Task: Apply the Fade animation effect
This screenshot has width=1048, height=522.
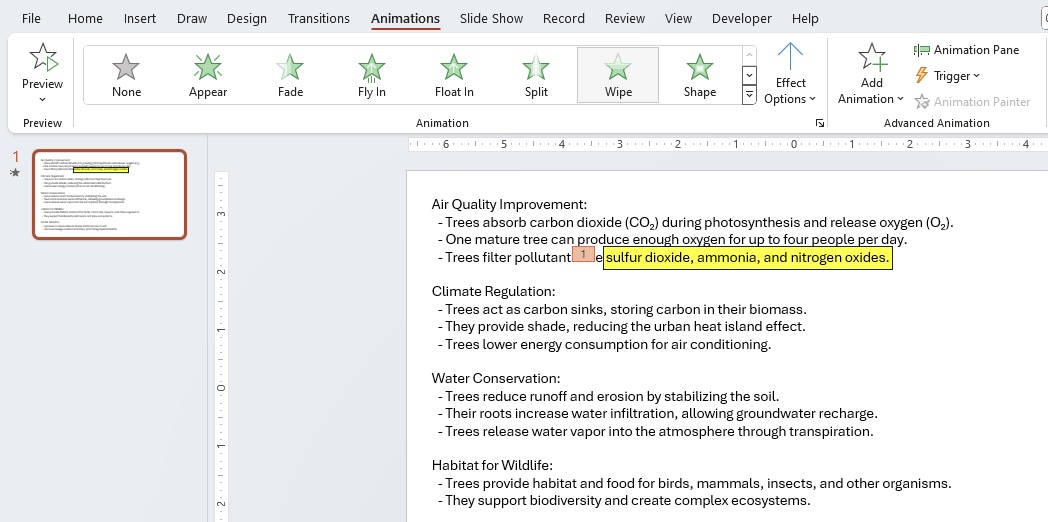Action: pyautogui.click(x=290, y=76)
